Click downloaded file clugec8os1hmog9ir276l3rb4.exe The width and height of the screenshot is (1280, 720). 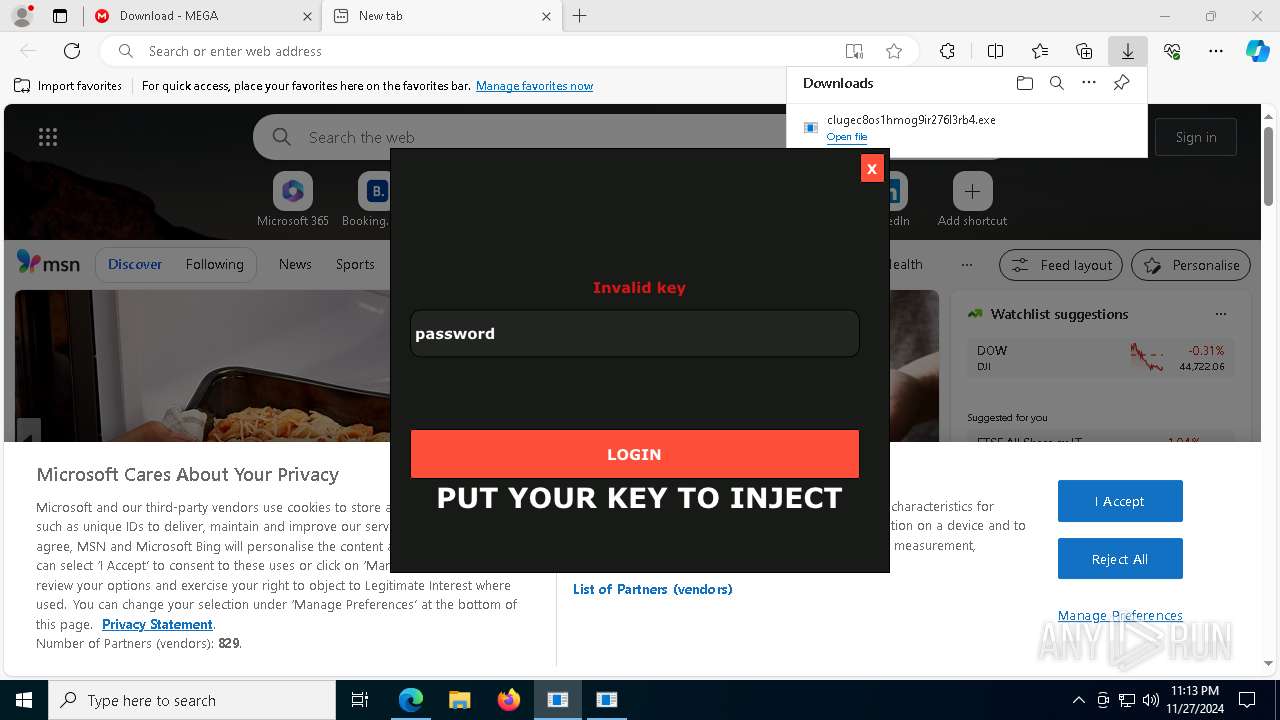pyautogui.click(x=911, y=120)
